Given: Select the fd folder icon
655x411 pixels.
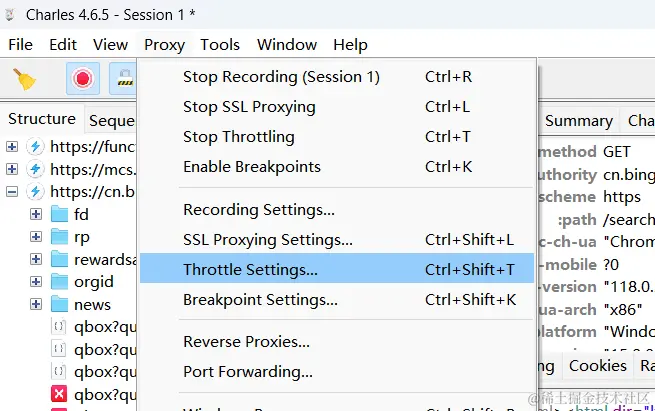Looking at the screenshot, I should (60, 215).
